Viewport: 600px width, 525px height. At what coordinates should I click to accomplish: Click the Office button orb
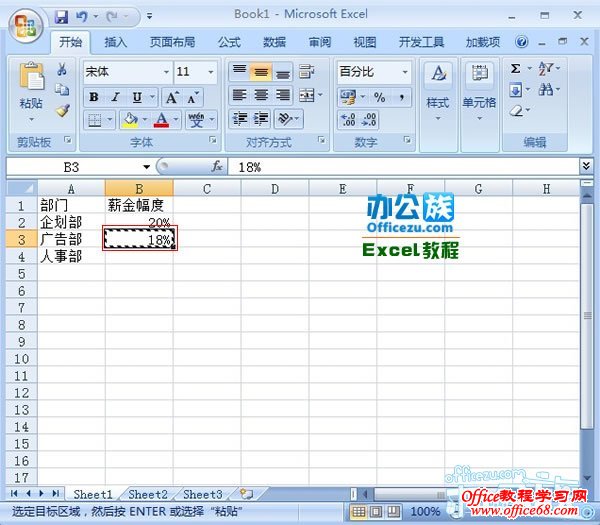25,26
